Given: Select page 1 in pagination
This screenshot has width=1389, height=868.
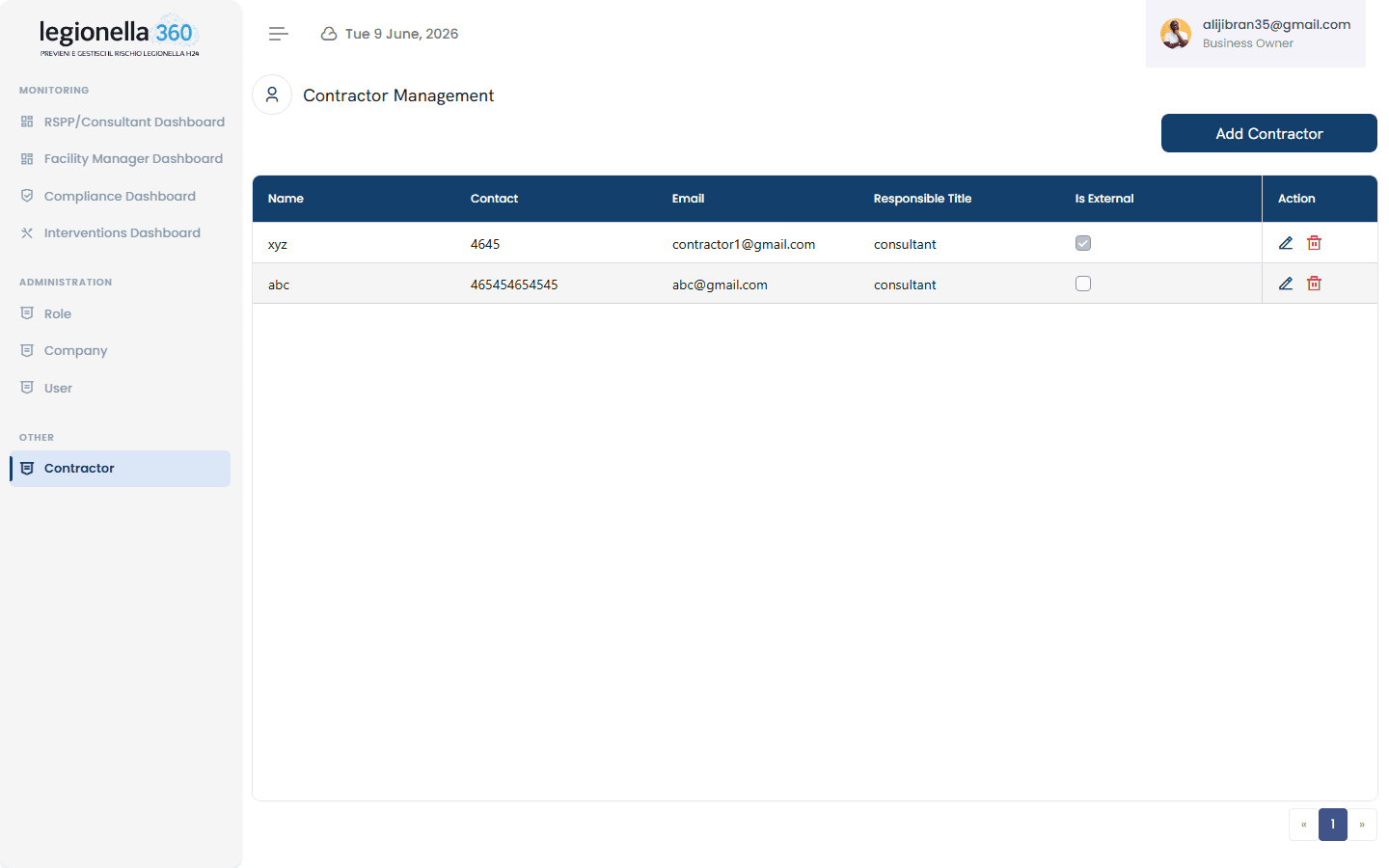Looking at the screenshot, I should [x=1333, y=825].
